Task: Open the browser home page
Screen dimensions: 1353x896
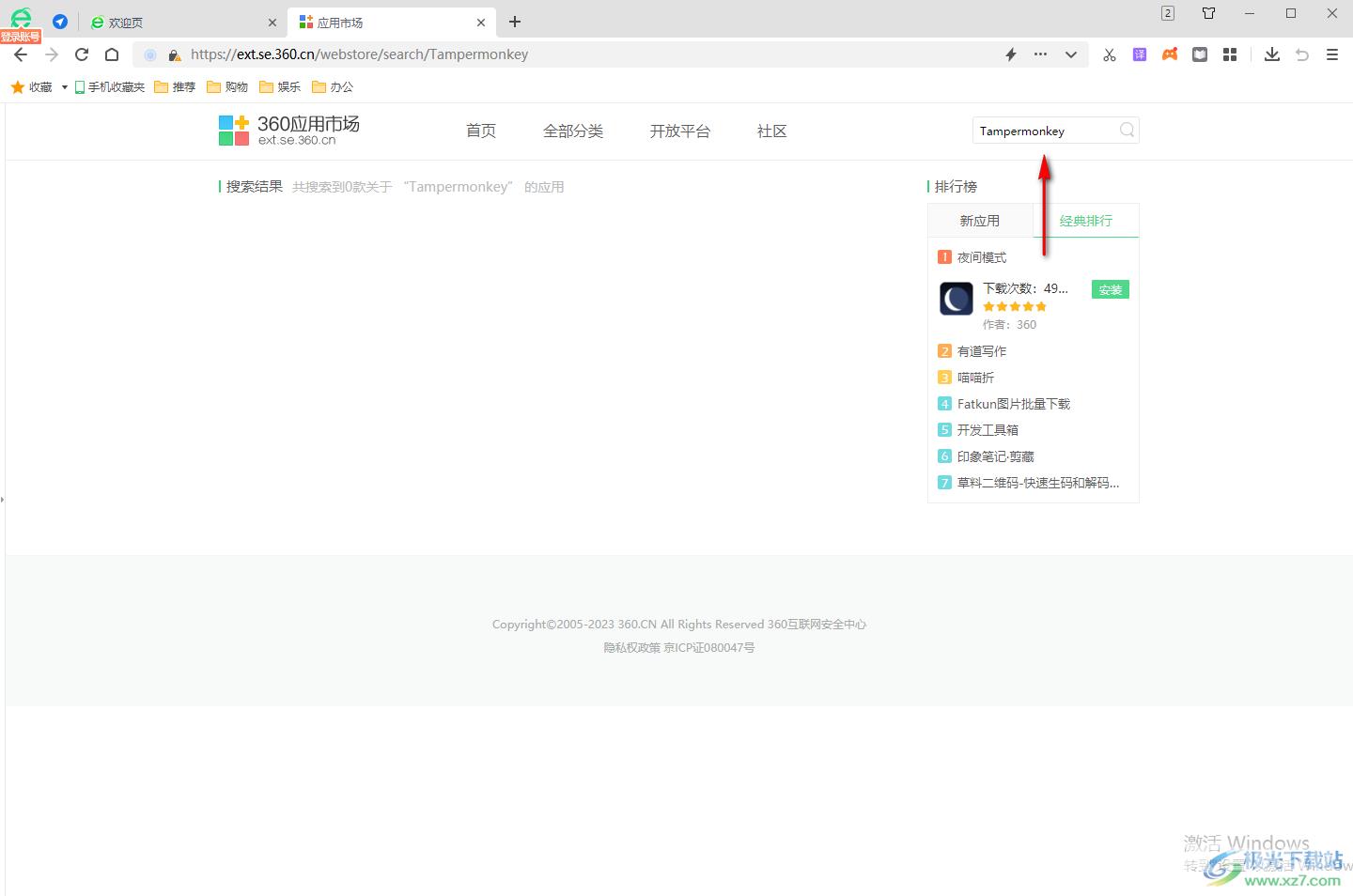Action: pos(112,54)
